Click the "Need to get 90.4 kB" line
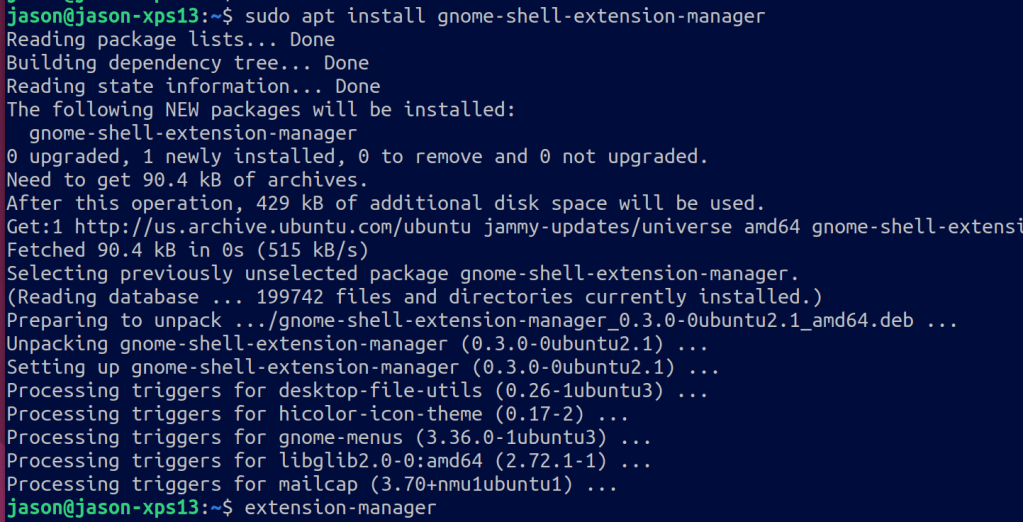1023x522 pixels. pos(187,180)
